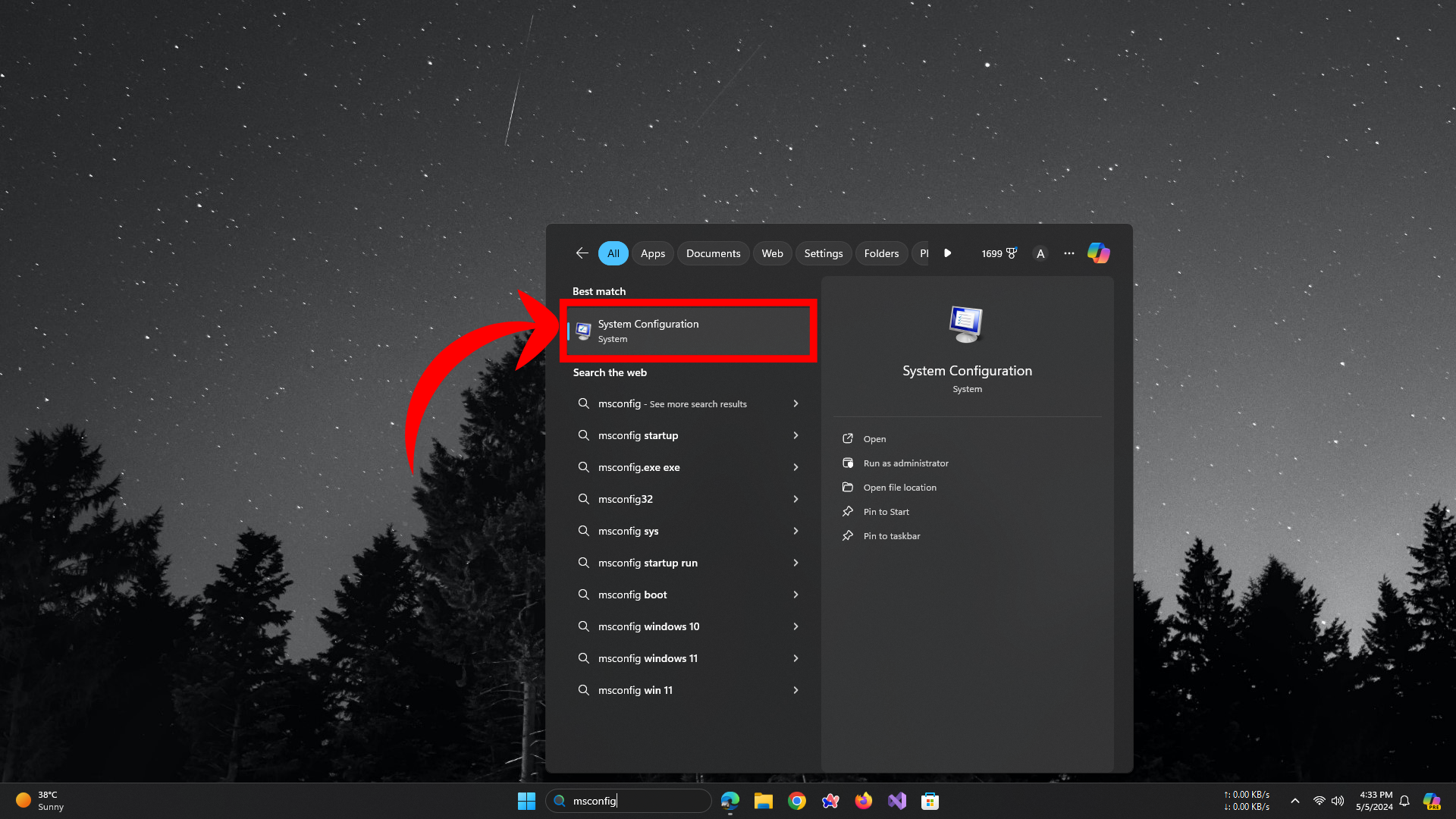Launch Google Chrome from the taskbar
This screenshot has height=819, width=1456.
797,801
